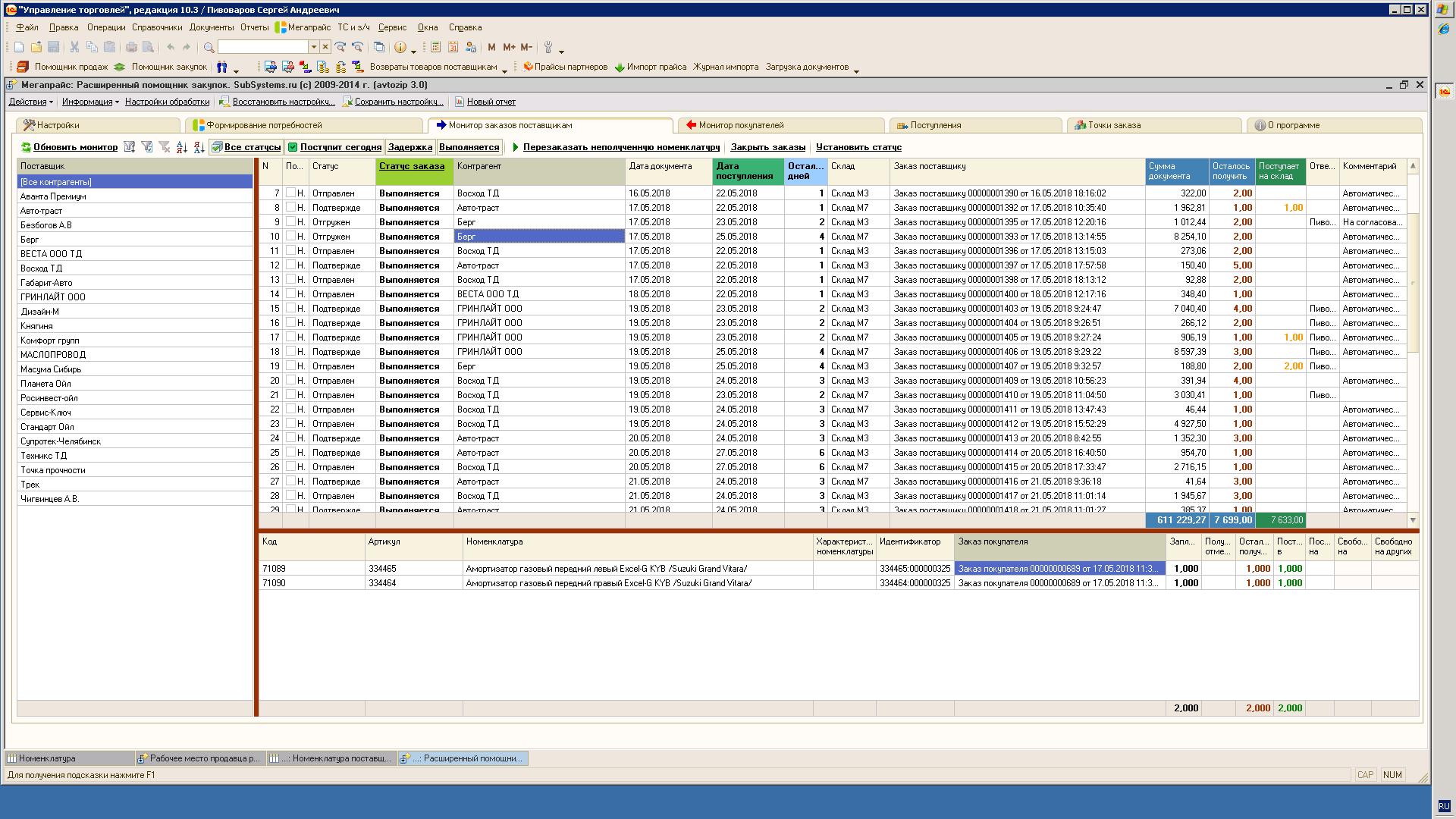This screenshot has width=1456, height=819.
Task: Click the Импорт прайса green arrow
Action: click(x=620, y=67)
